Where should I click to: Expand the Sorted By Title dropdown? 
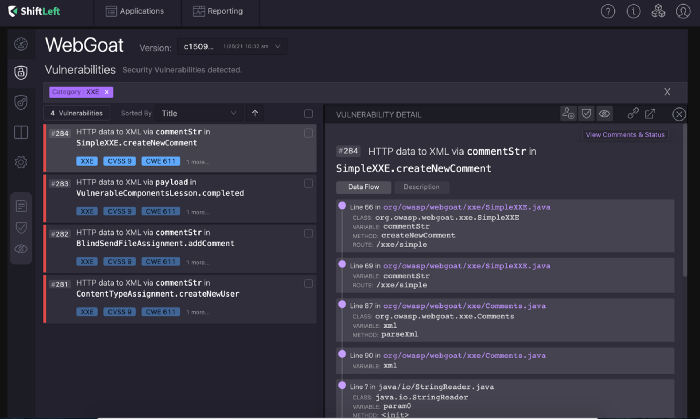coord(199,114)
